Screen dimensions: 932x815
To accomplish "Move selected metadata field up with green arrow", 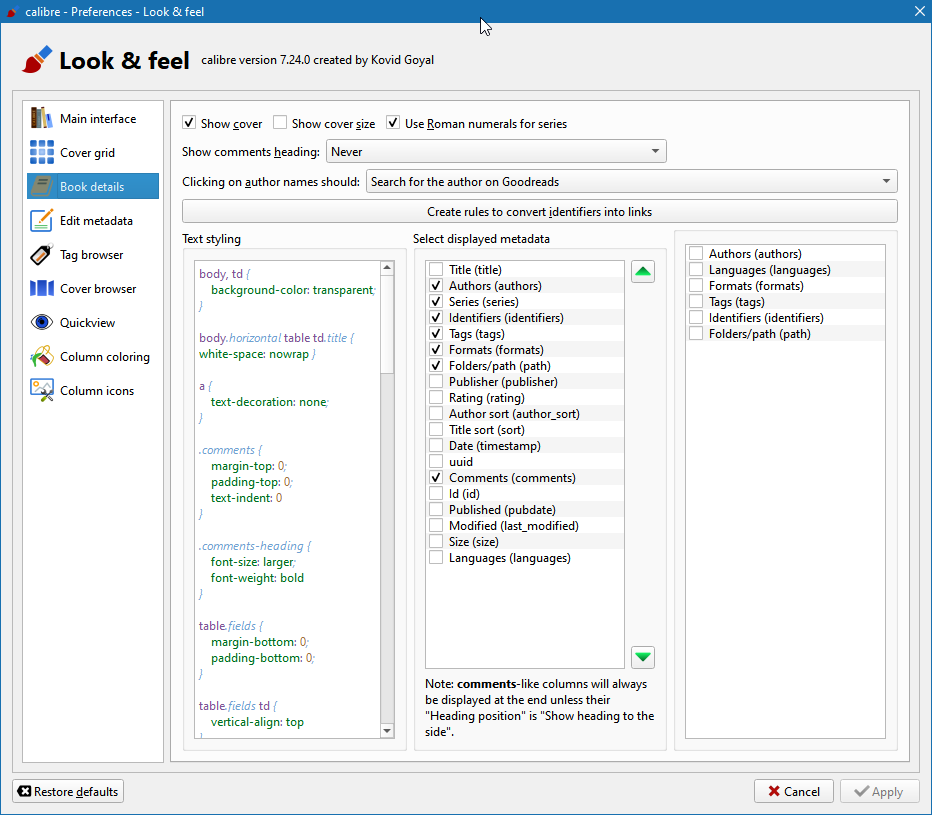I will point(643,272).
